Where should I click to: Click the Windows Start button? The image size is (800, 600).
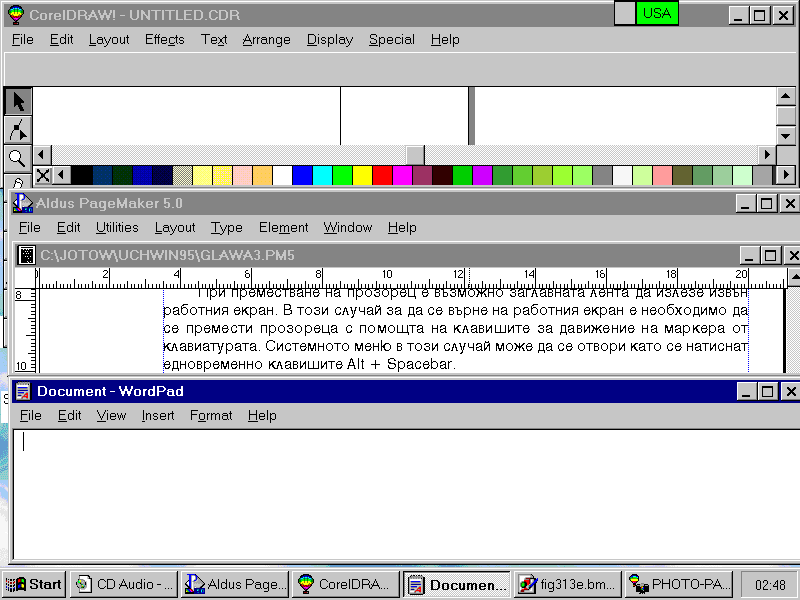point(34,584)
